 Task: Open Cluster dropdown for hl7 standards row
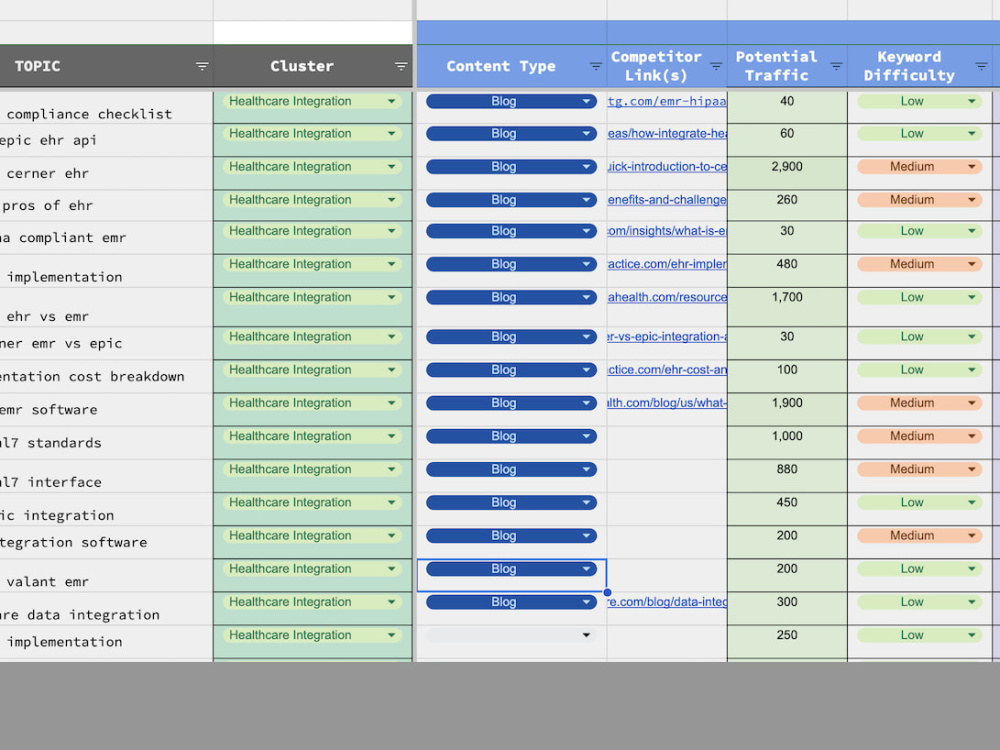pos(392,436)
